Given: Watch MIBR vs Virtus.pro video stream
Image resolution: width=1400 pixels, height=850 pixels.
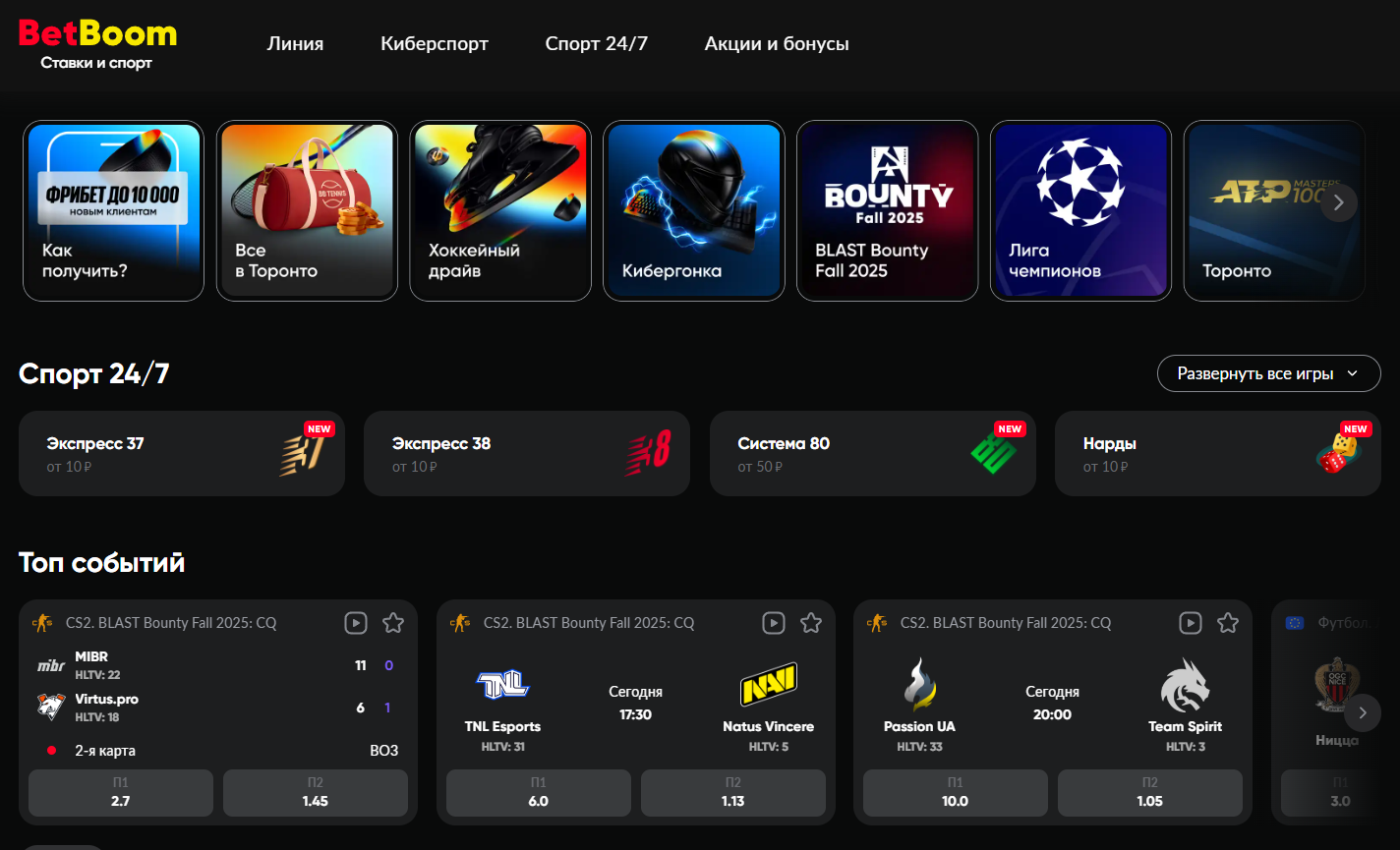Looking at the screenshot, I should [356, 623].
